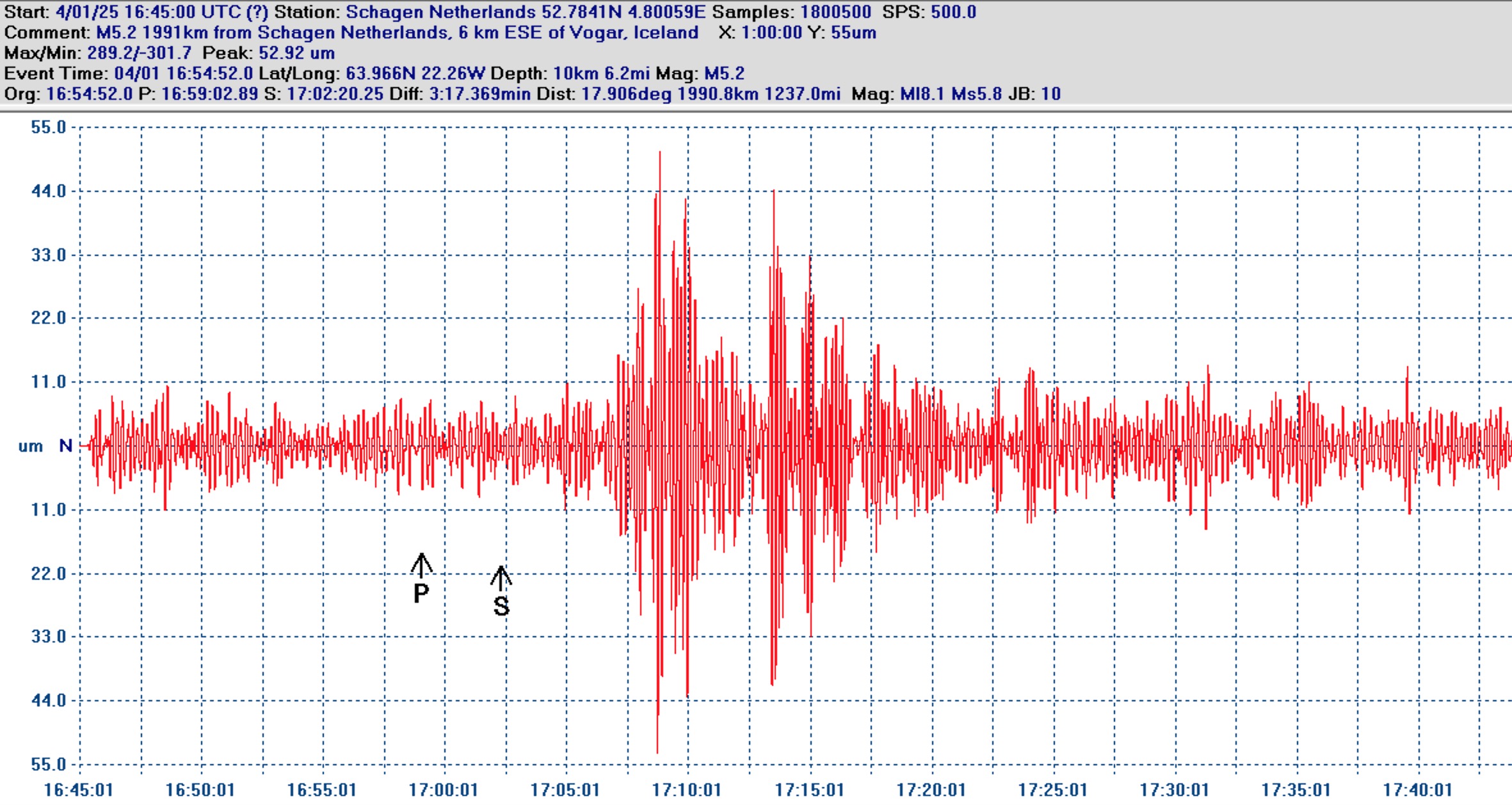This screenshot has width=1512, height=805.
Task: Click the Samples value 1800500
Action: click(x=835, y=12)
